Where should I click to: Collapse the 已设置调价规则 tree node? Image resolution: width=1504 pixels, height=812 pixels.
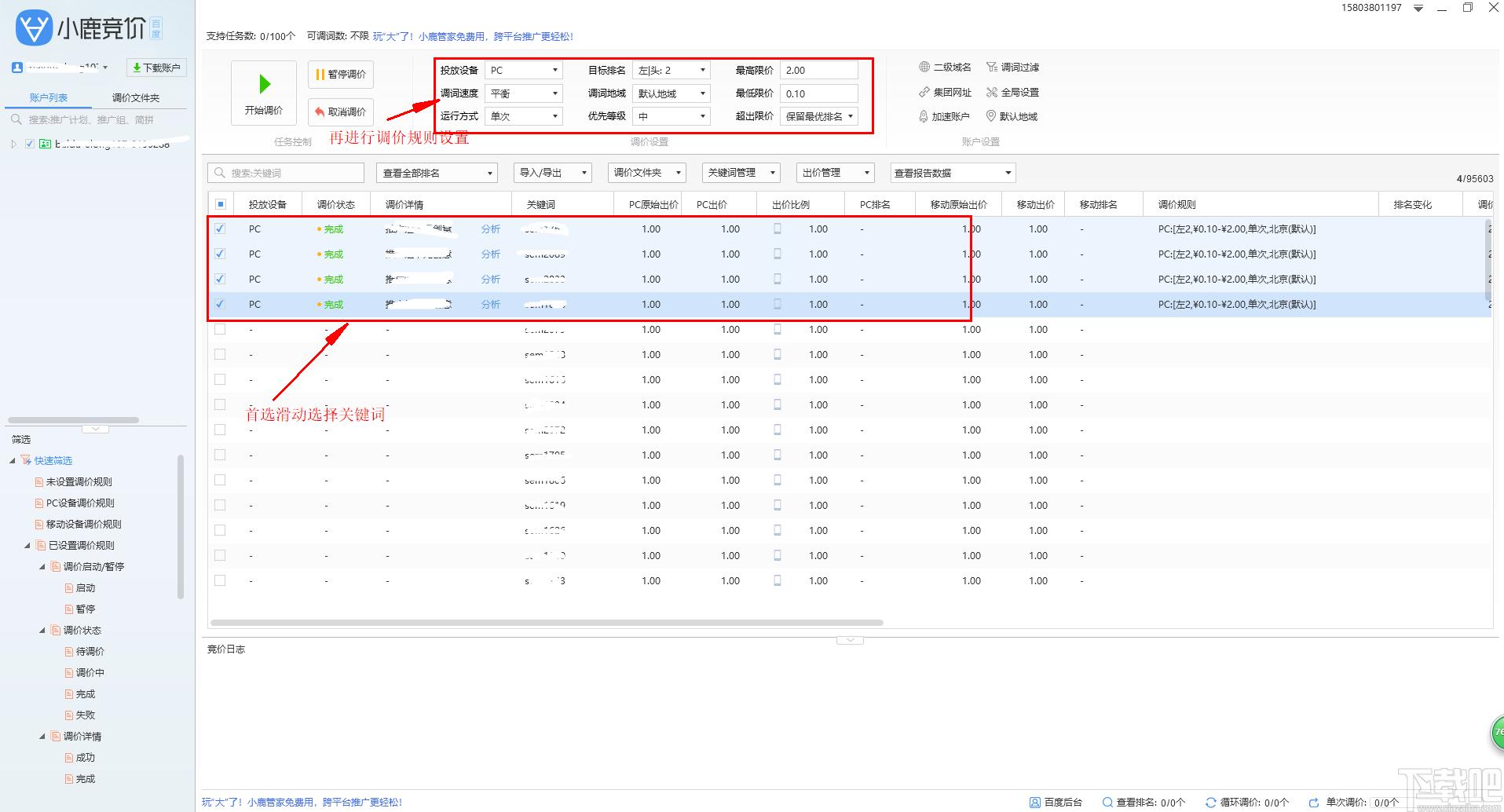[27, 545]
